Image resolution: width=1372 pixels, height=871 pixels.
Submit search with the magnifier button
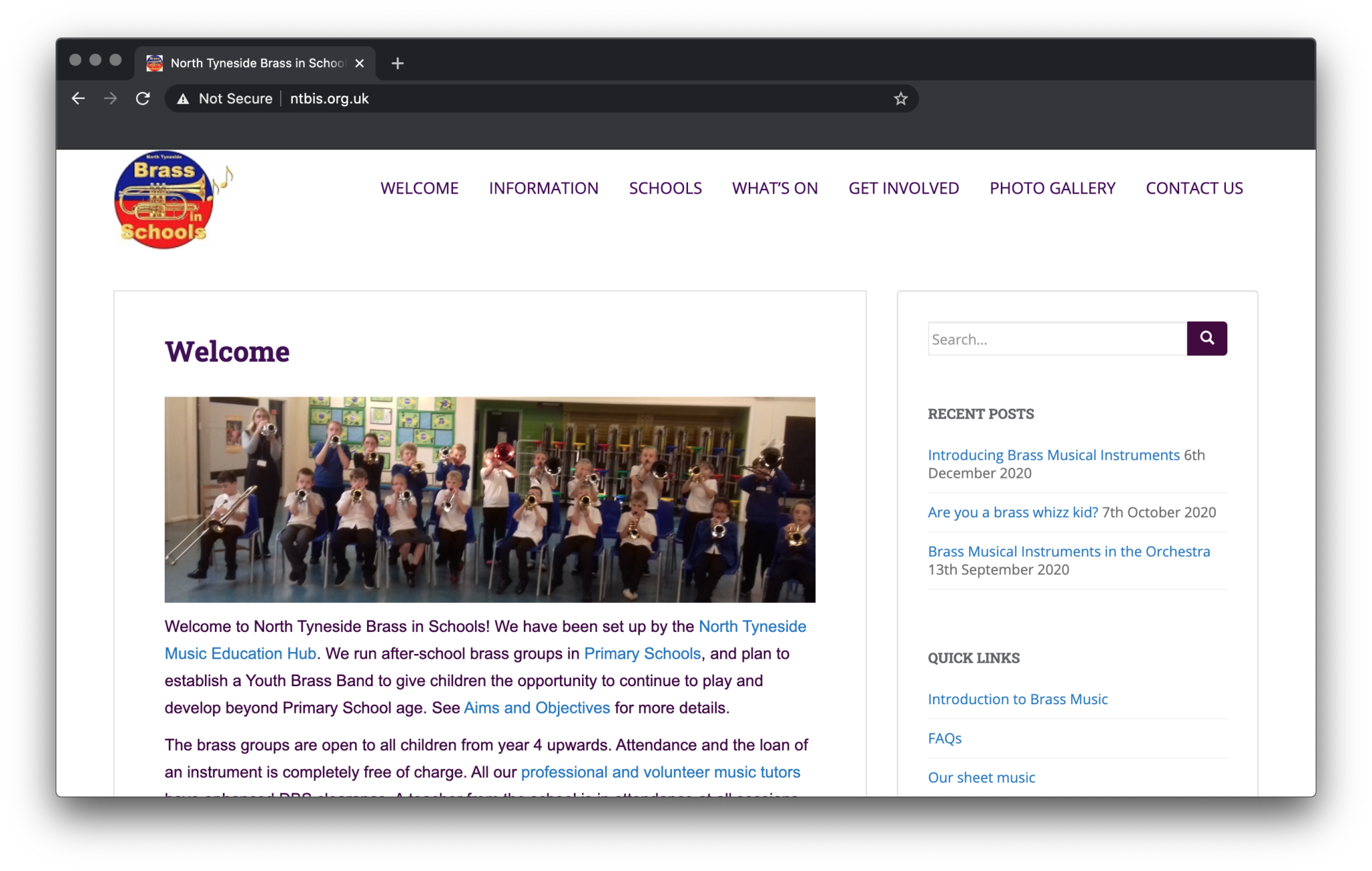[x=1207, y=338]
